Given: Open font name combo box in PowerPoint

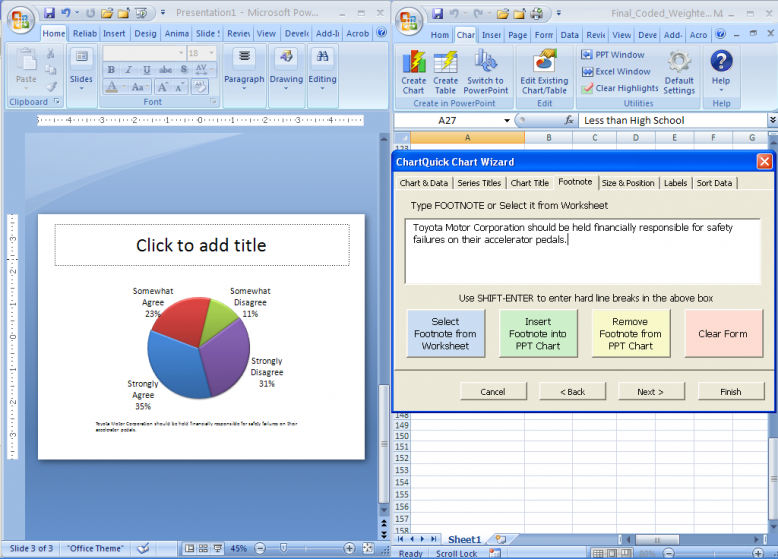Looking at the screenshot, I should click(x=144, y=53).
